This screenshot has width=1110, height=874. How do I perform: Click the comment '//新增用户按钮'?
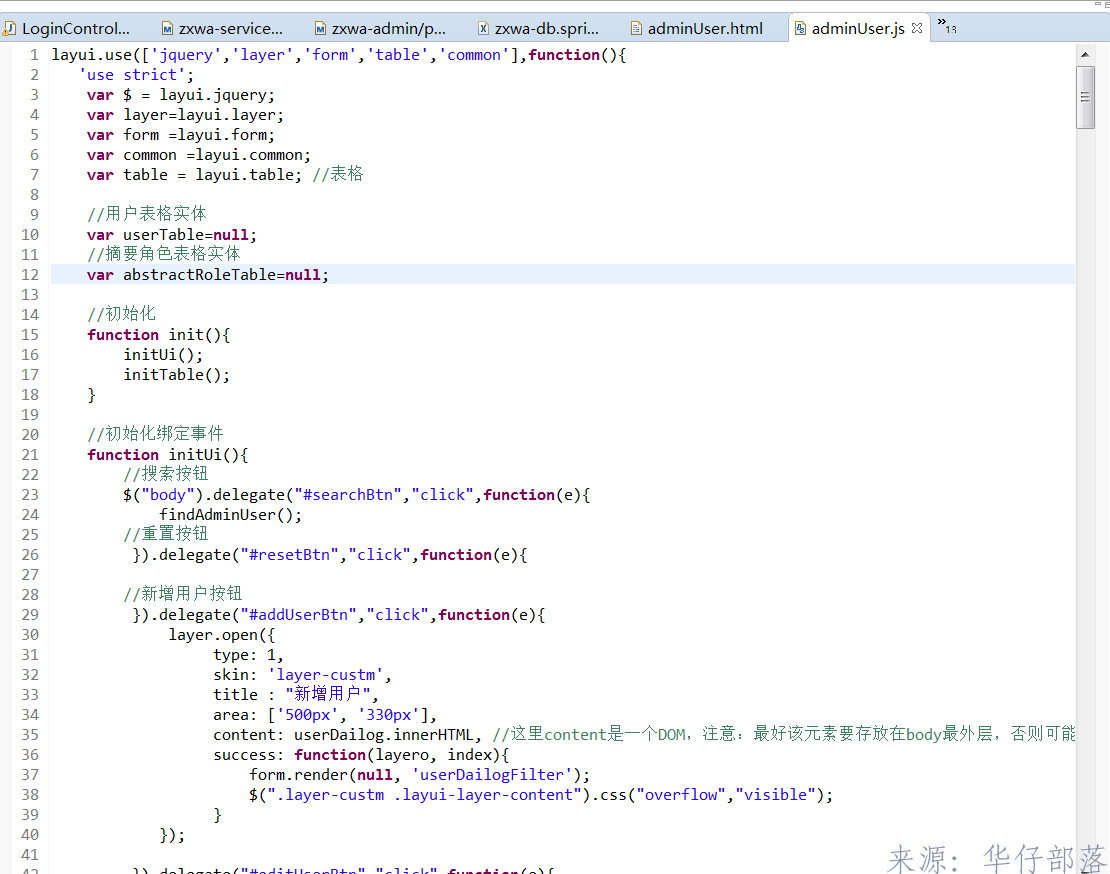click(183, 594)
